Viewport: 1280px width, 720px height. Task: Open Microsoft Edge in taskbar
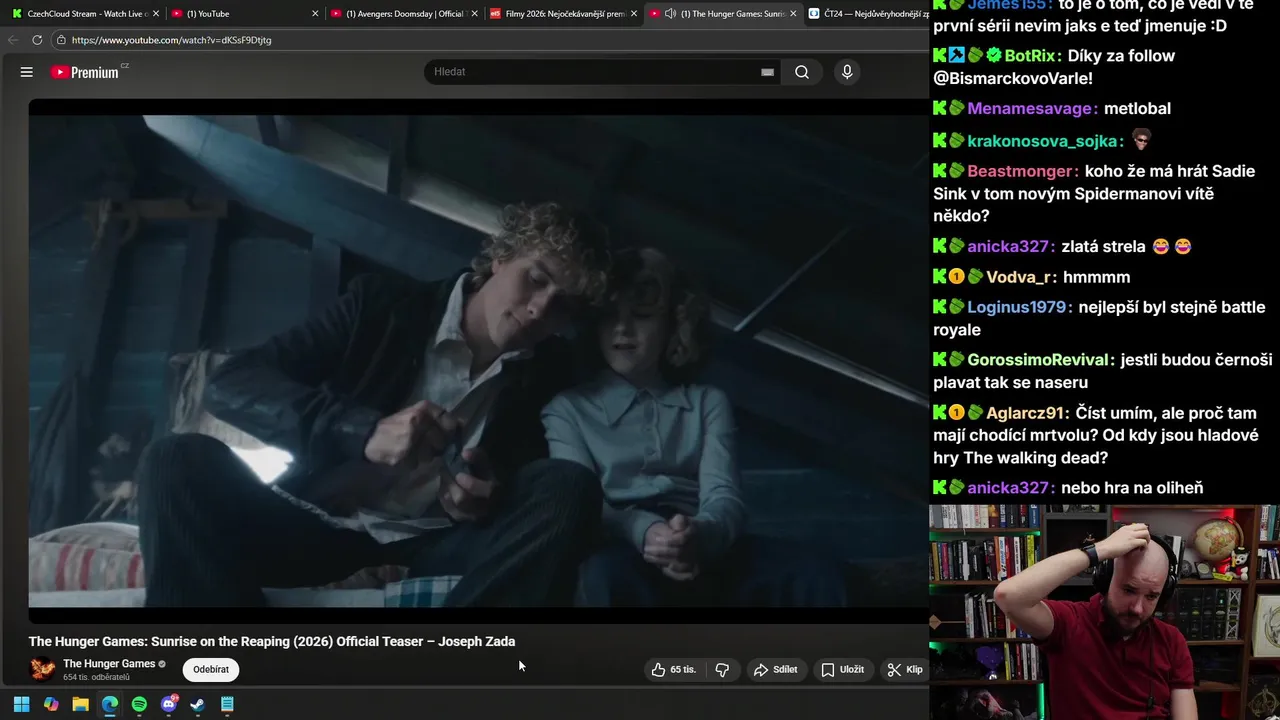pos(110,704)
